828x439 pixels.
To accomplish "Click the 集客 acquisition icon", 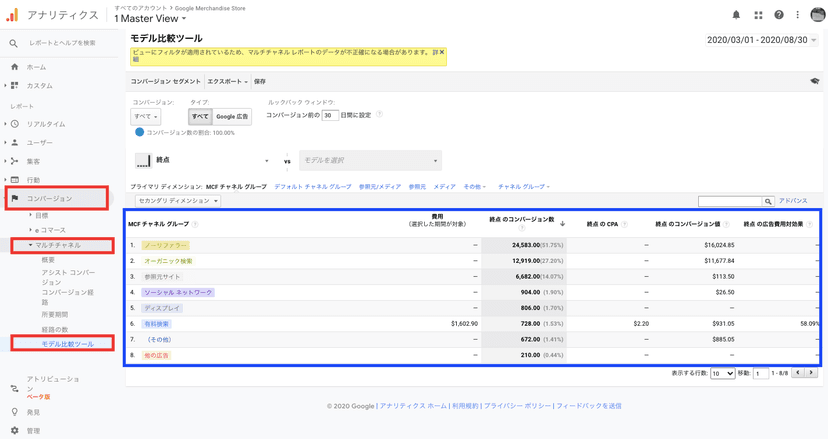I will (x=15, y=161).
